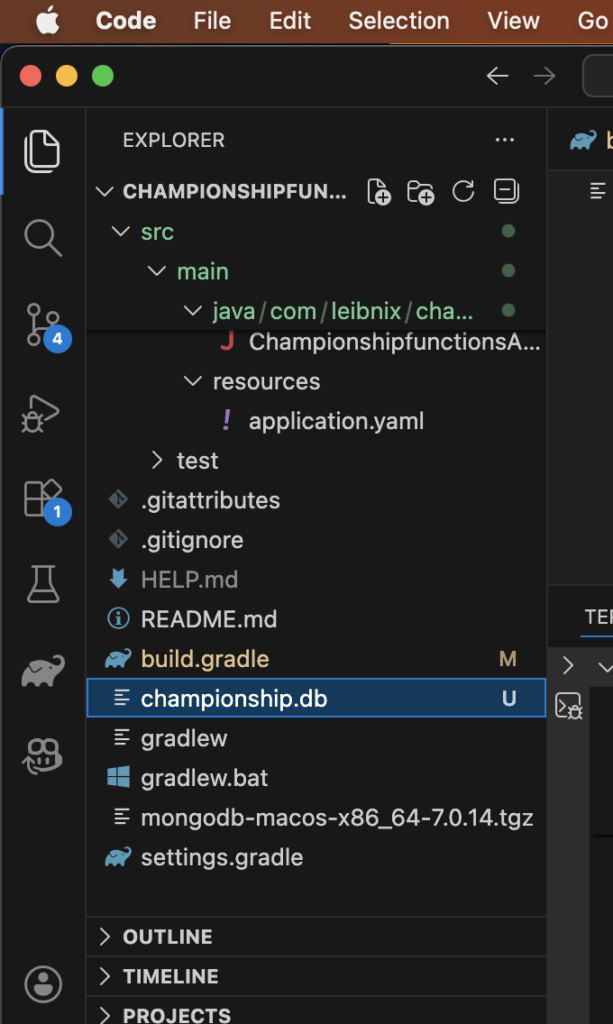Open the View menu in the menu bar
Viewport: 613px width, 1024px height.
point(513,21)
